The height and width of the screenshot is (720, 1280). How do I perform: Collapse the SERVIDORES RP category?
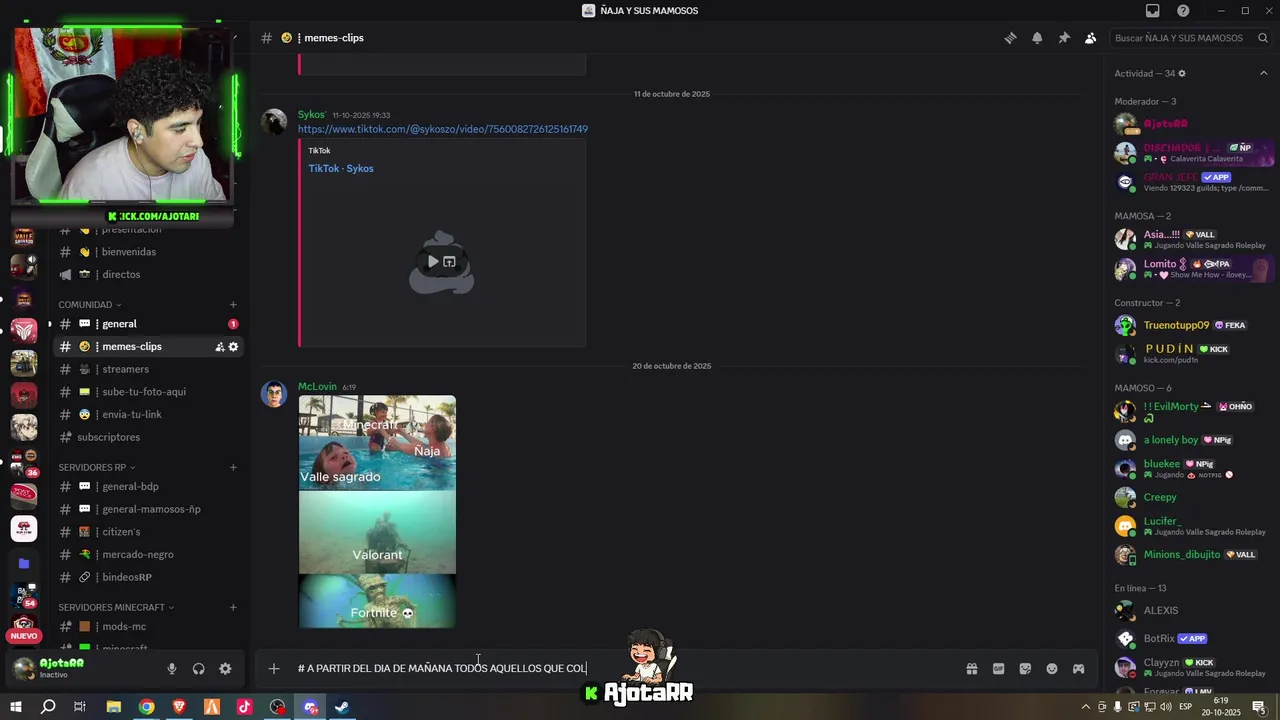[96, 467]
